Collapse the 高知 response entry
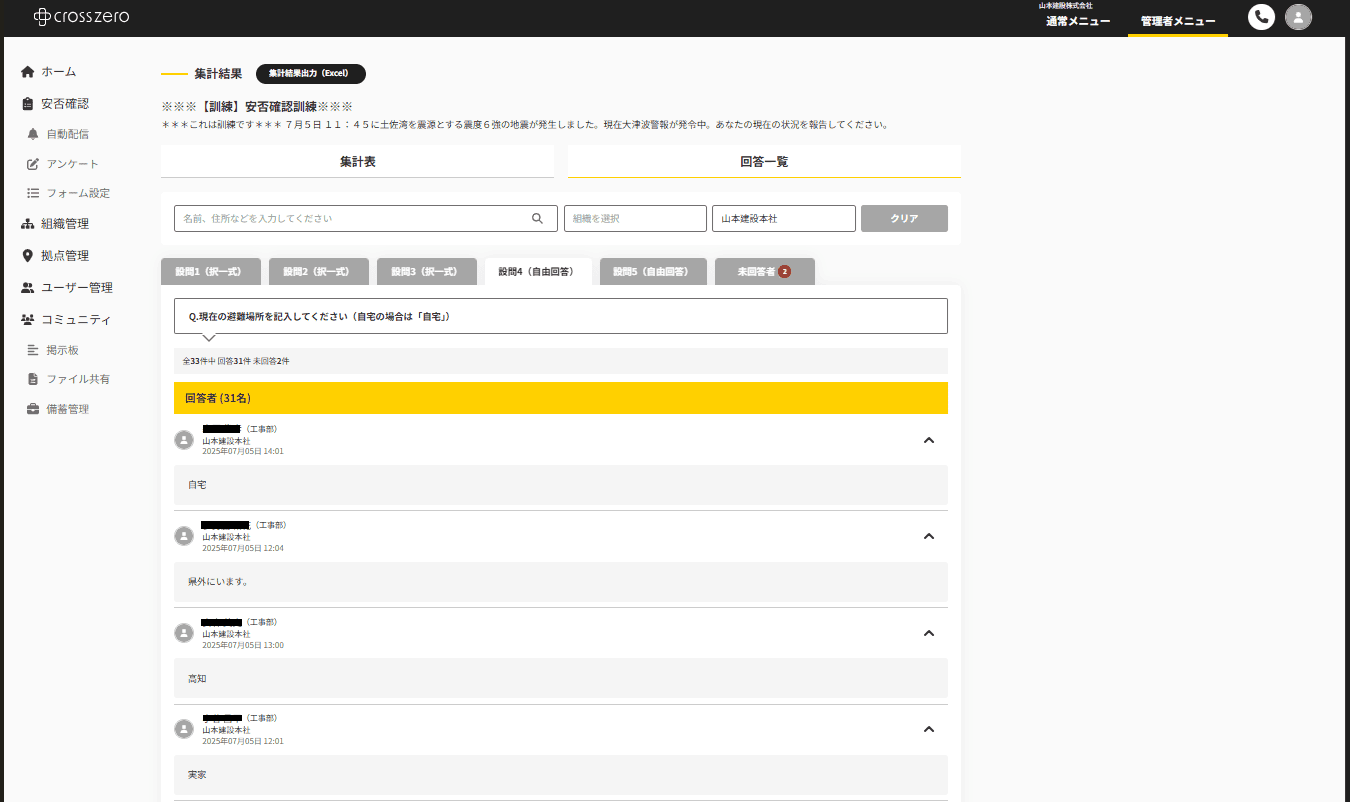The image size is (1350, 802). coord(928,633)
